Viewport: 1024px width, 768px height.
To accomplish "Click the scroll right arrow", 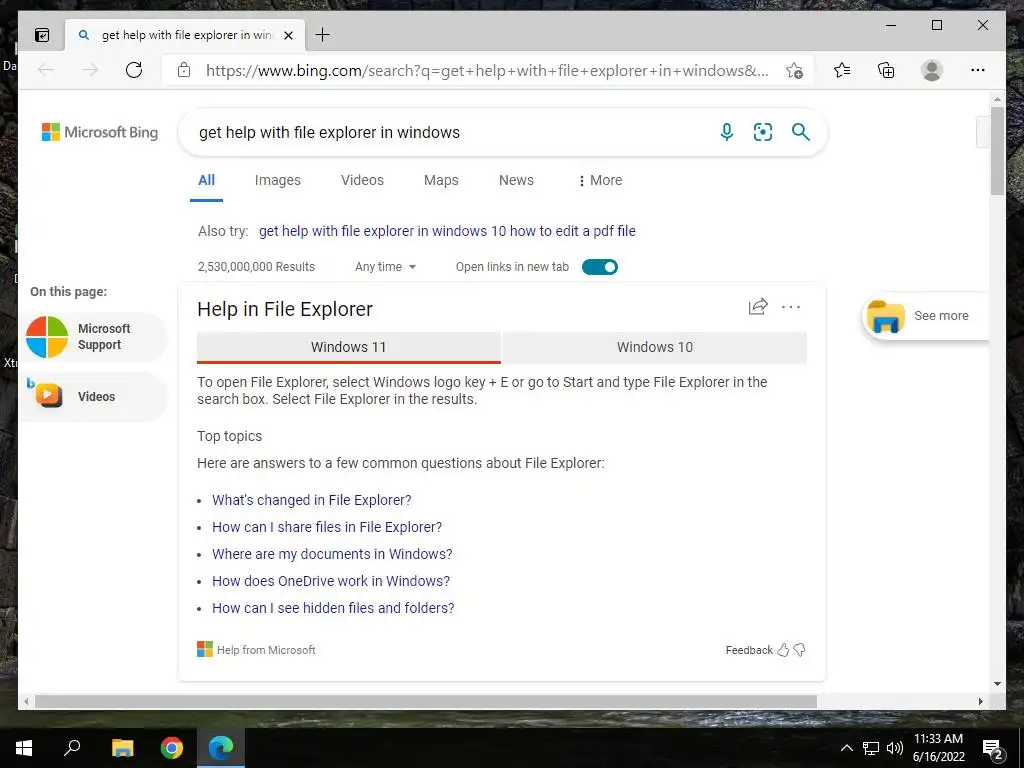I will [980, 701].
